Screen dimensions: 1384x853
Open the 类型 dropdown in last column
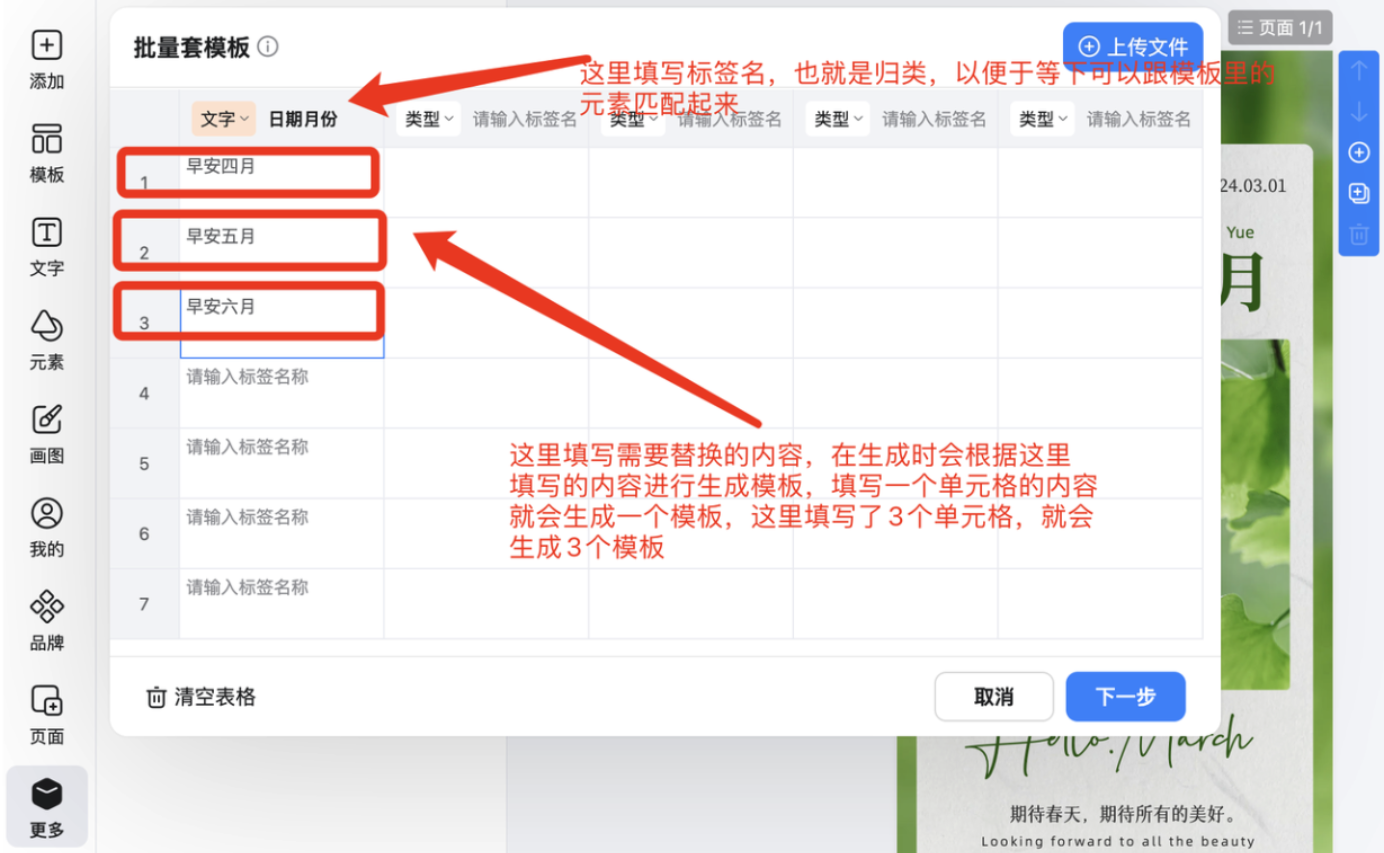(1044, 119)
